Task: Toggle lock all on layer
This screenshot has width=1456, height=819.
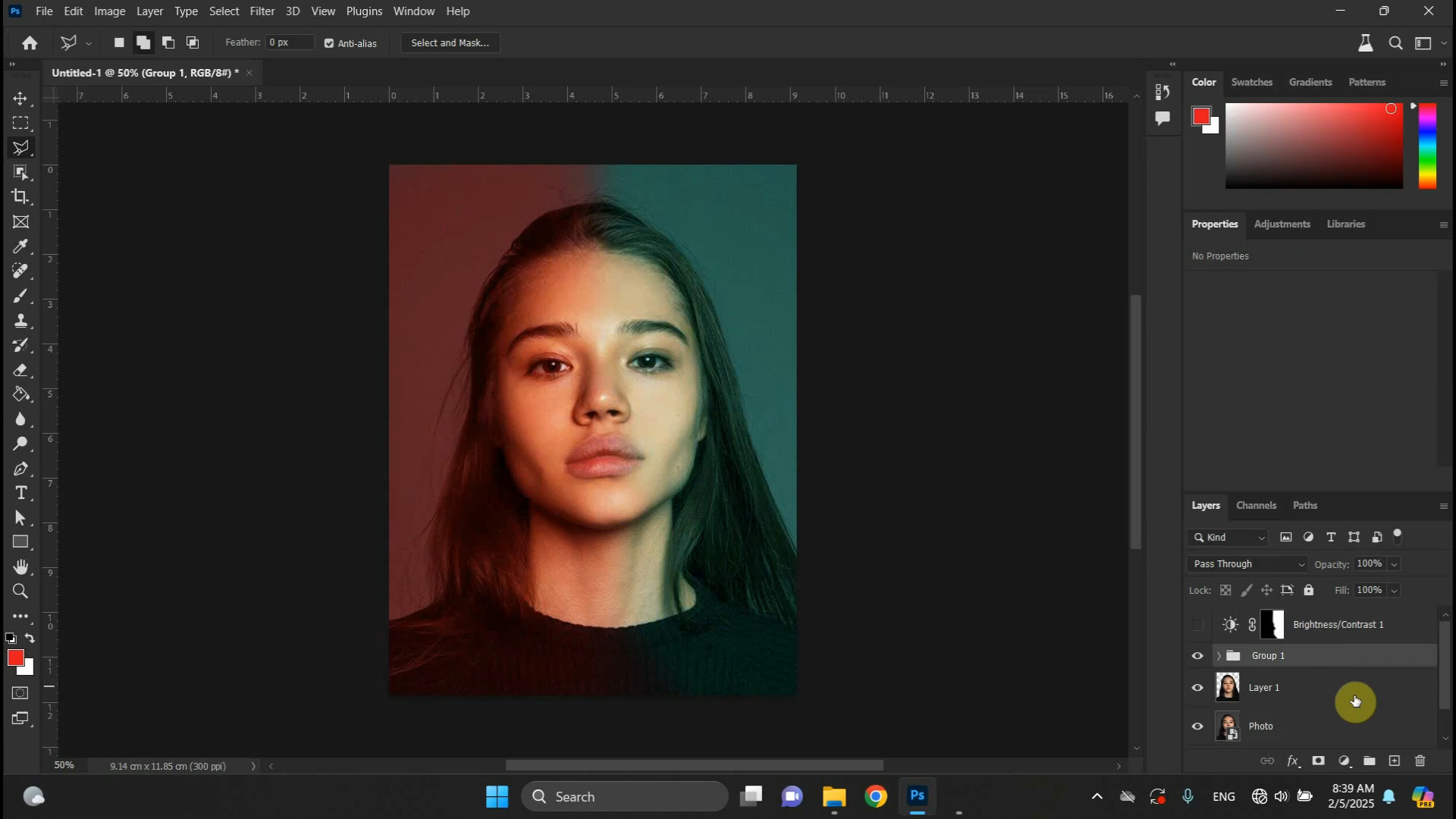Action: coord(1309,590)
